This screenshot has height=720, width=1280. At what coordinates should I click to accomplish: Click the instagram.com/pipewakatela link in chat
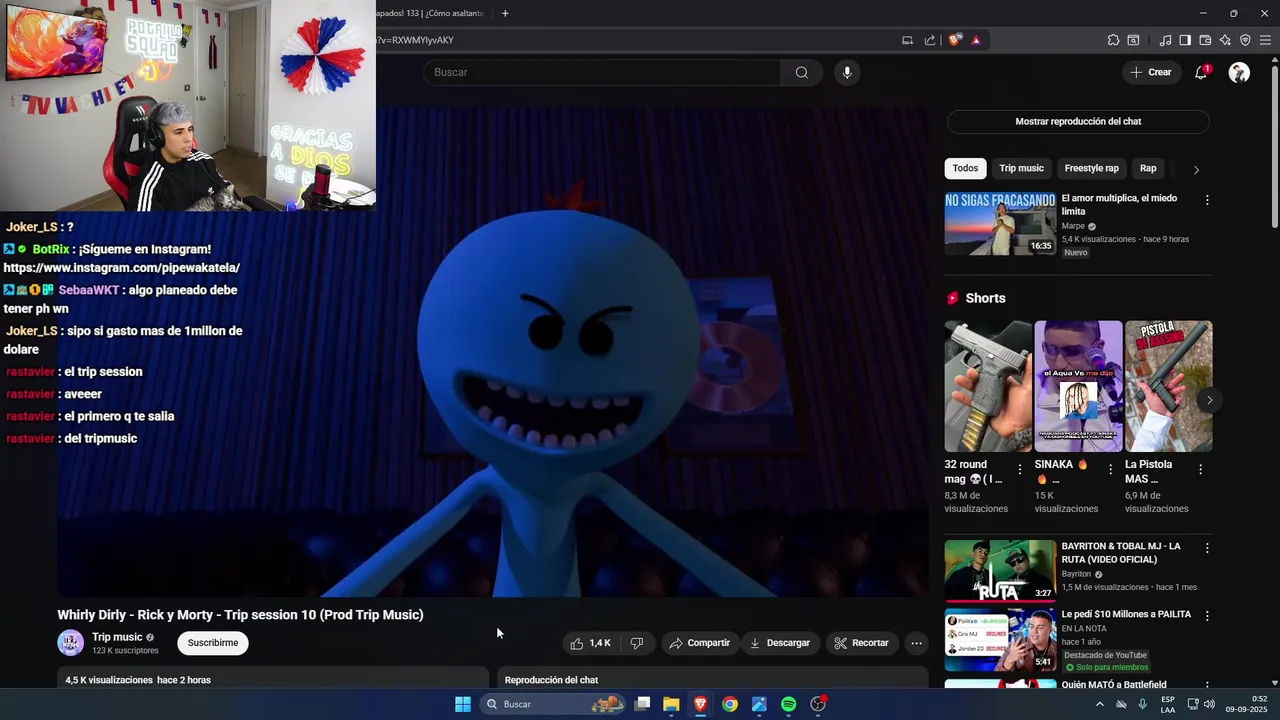coord(121,268)
